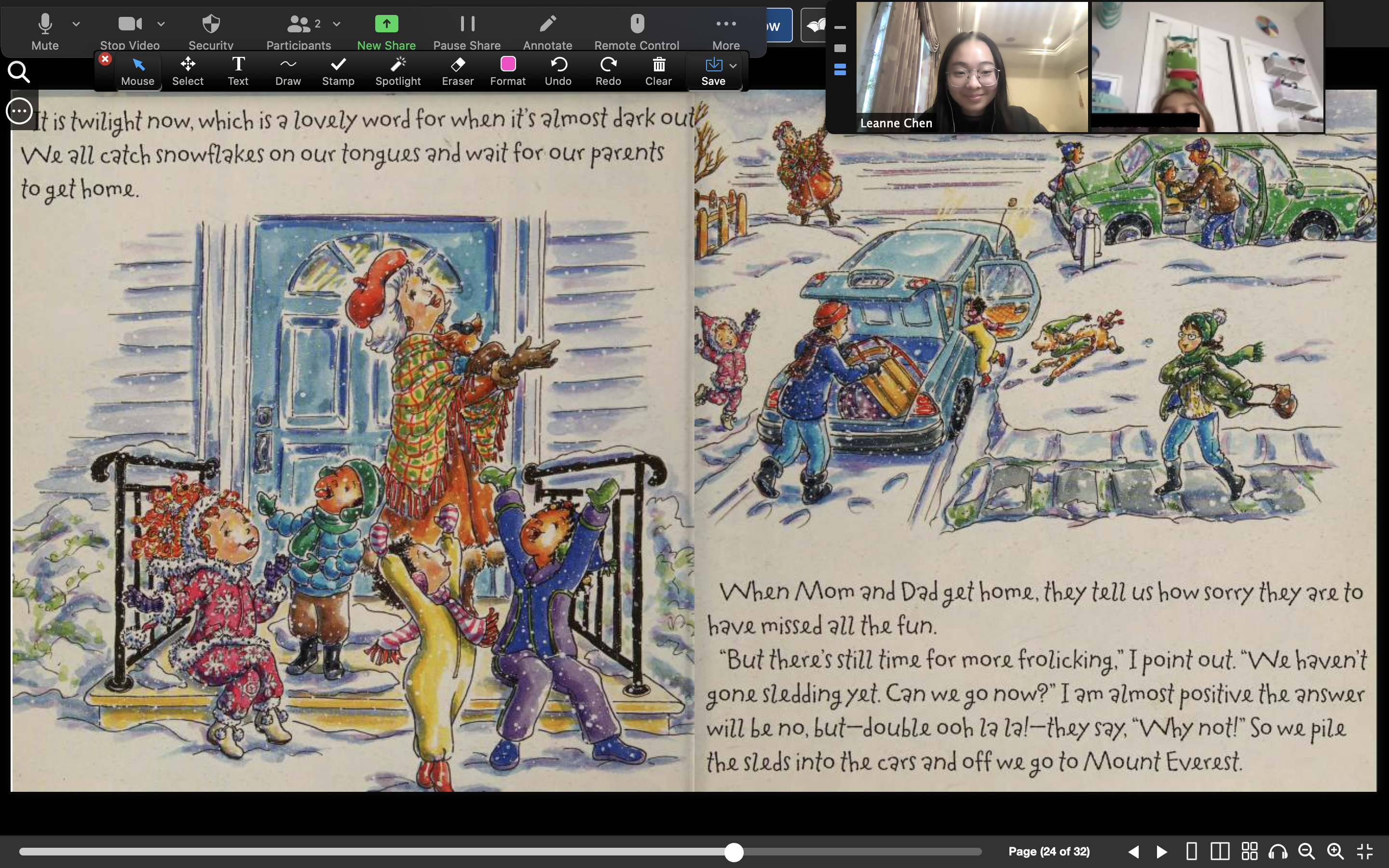Open the circled ellipsis menu
This screenshot has width=1389, height=868.
click(x=19, y=111)
